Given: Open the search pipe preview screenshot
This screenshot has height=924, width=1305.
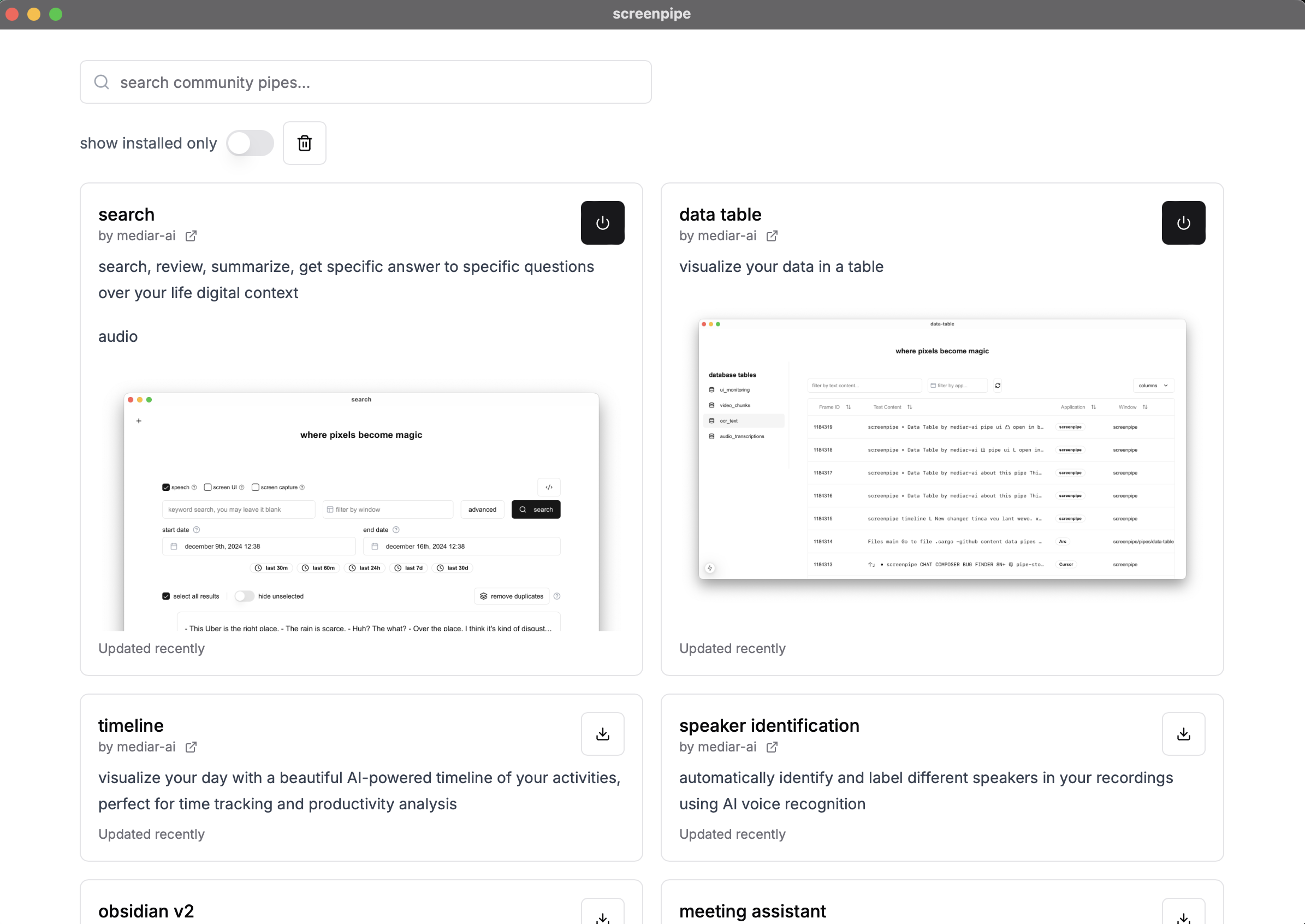Looking at the screenshot, I should [x=361, y=511].
